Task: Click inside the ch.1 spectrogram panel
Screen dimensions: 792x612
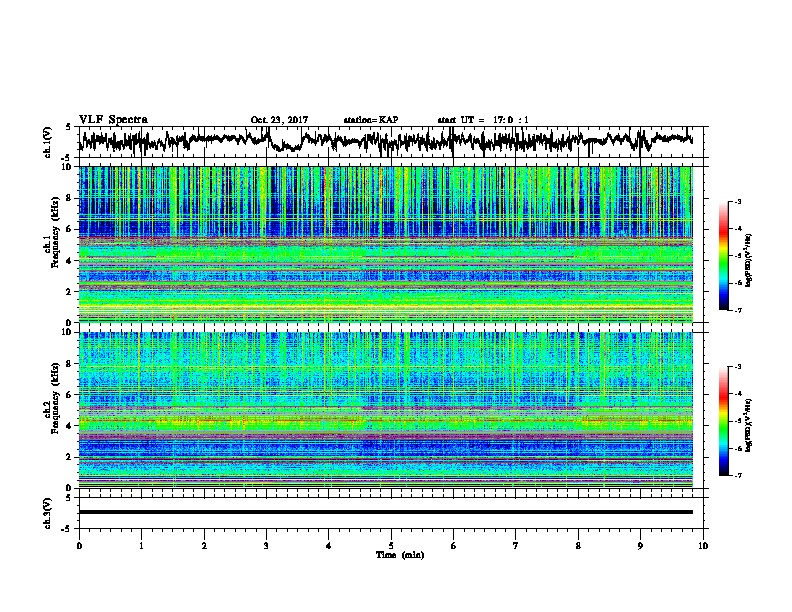Action: pos(386,244)
